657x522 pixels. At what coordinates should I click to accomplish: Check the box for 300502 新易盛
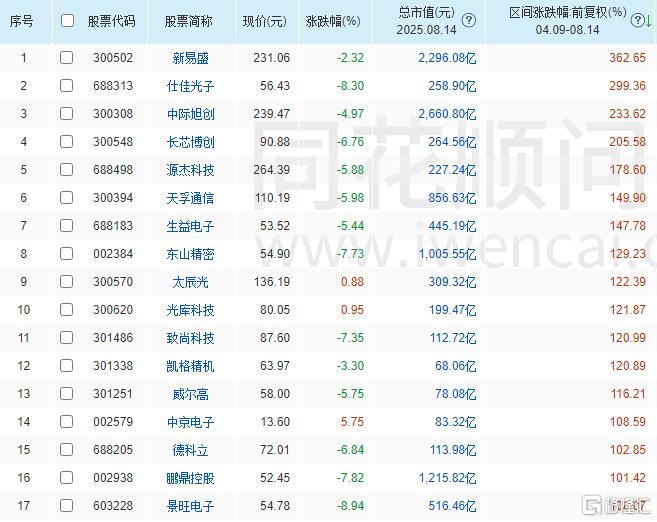(66, 57)
